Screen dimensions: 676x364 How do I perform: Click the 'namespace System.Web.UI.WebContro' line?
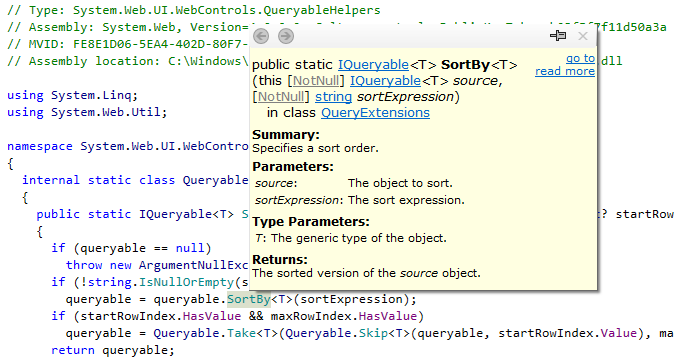click(x=128, y=146)
